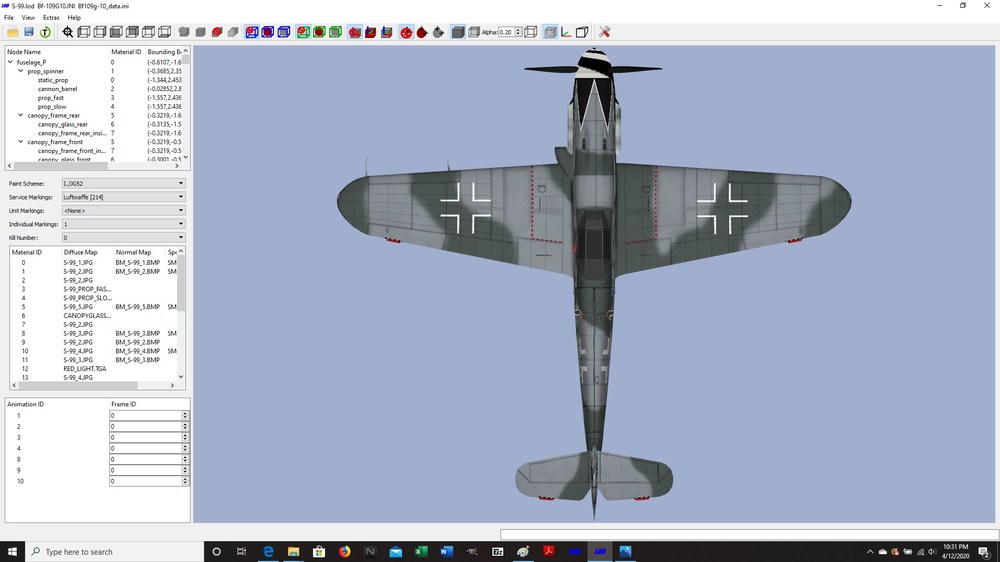This screenshot has width=1000, height=562.
Task: Collapse the prop_spinner tree node
Action: click(20, 71)
